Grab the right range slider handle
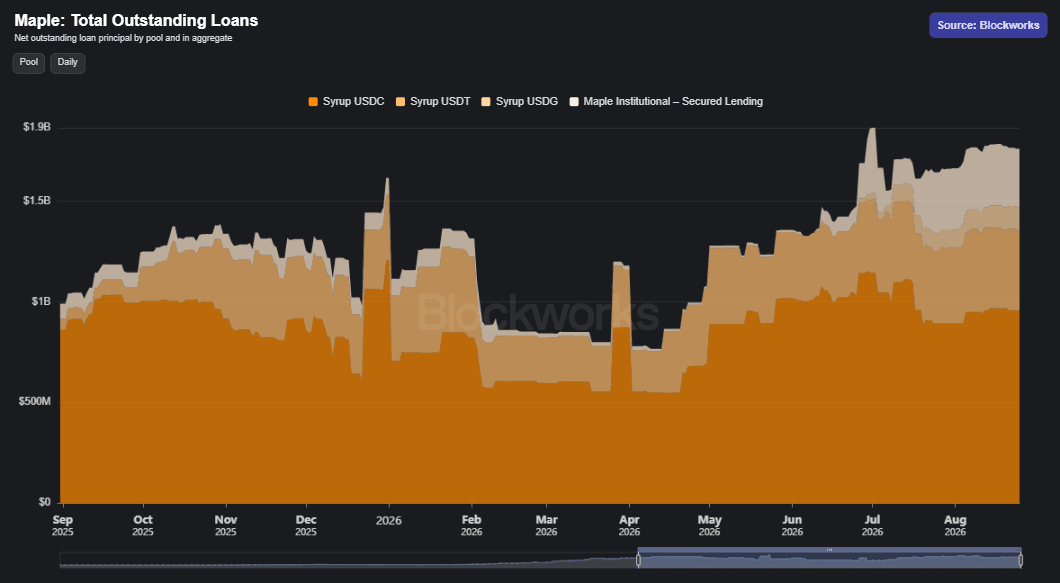1060x583 pixels. (x=1020, y=560)
